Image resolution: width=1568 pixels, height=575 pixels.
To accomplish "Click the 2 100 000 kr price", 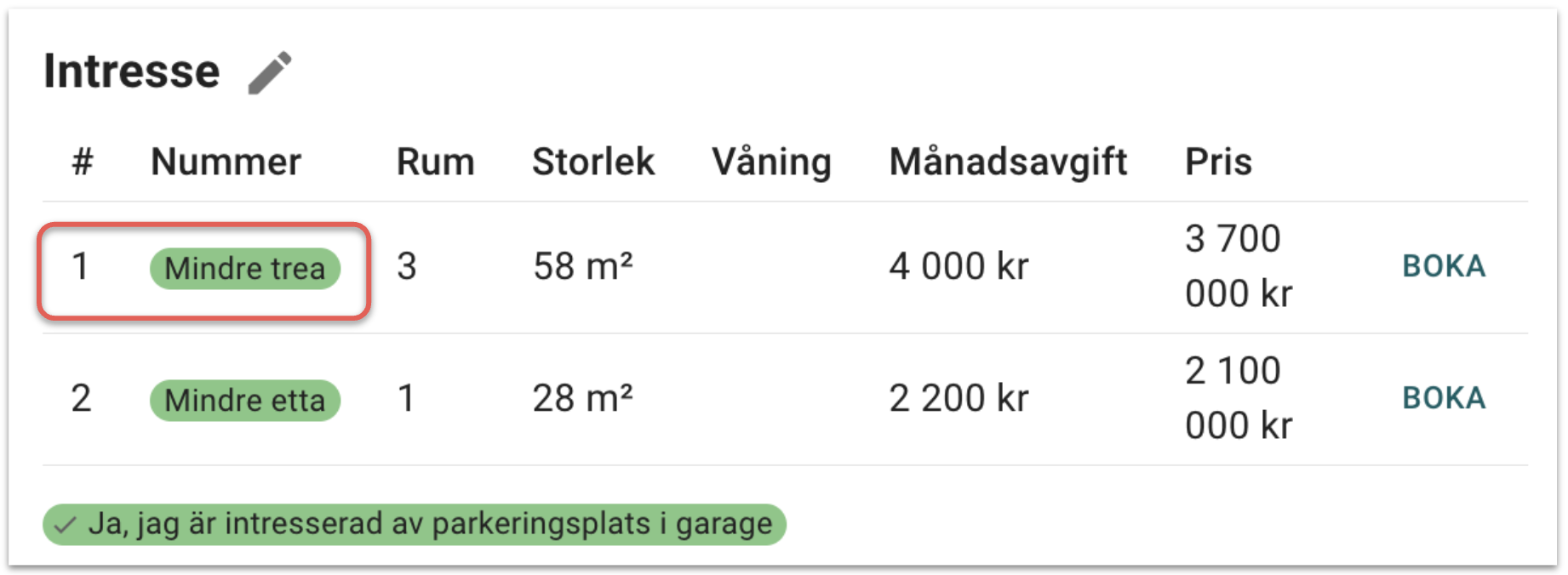I will tap(1238, 398).
